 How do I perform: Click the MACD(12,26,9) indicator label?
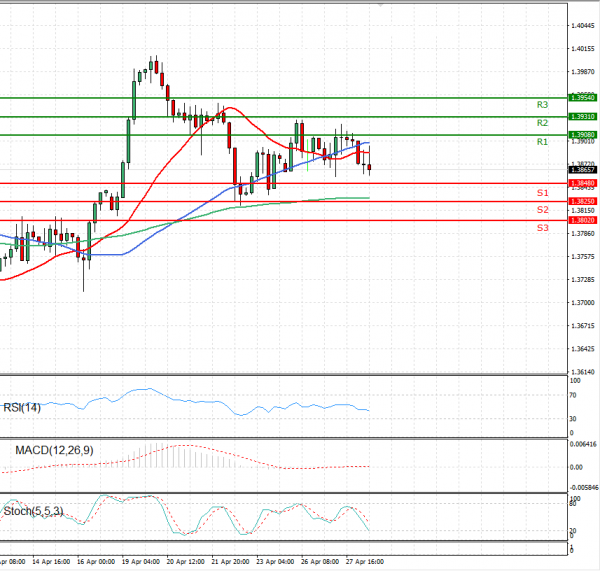click(x=54, y=450)
